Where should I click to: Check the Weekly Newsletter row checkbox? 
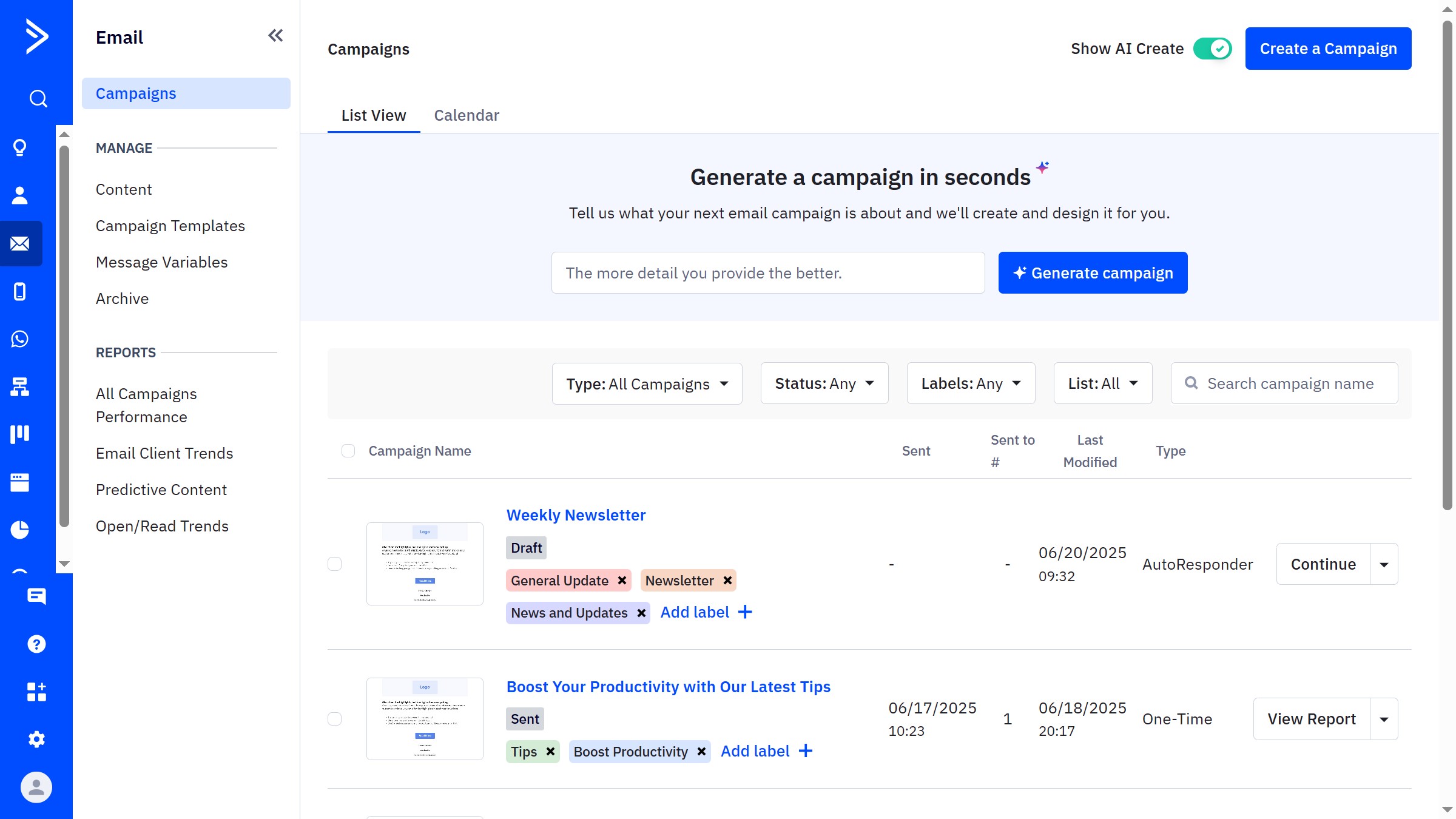(x=335, y=564)
